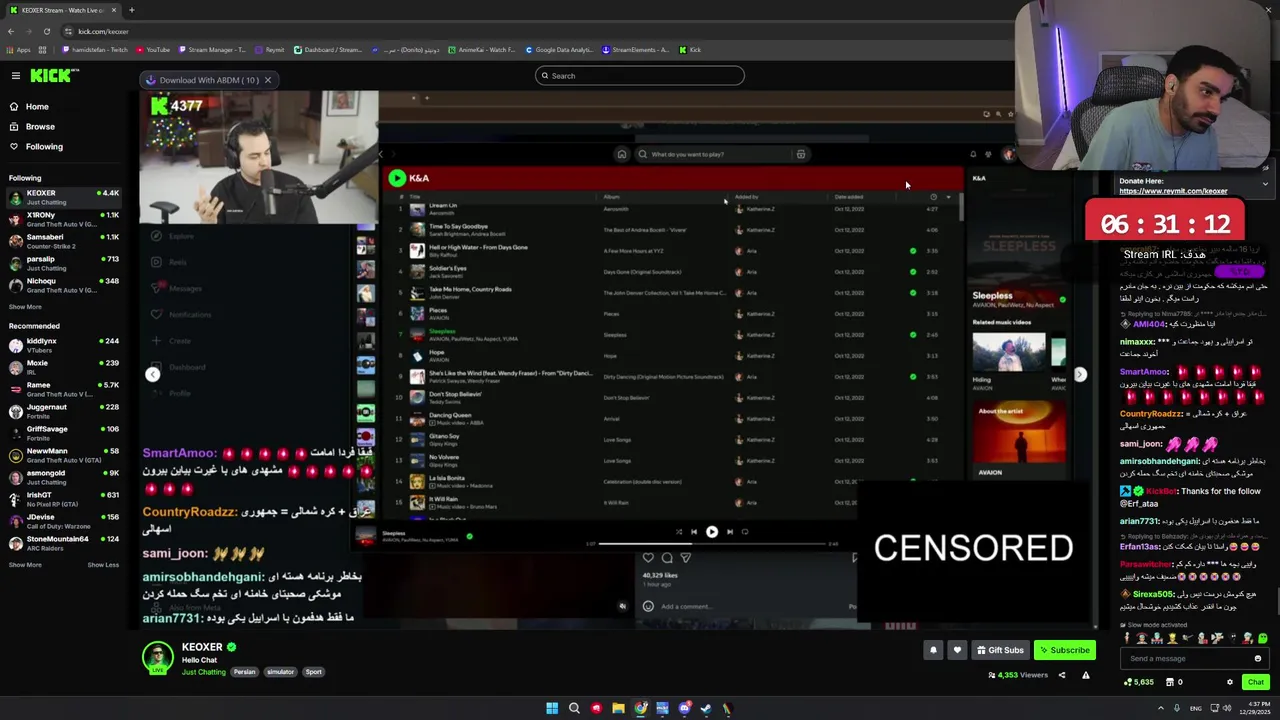Click the 5,635 channel points balance
The height and width of the screenshot is (720, 1280).
pos(1139,682)
